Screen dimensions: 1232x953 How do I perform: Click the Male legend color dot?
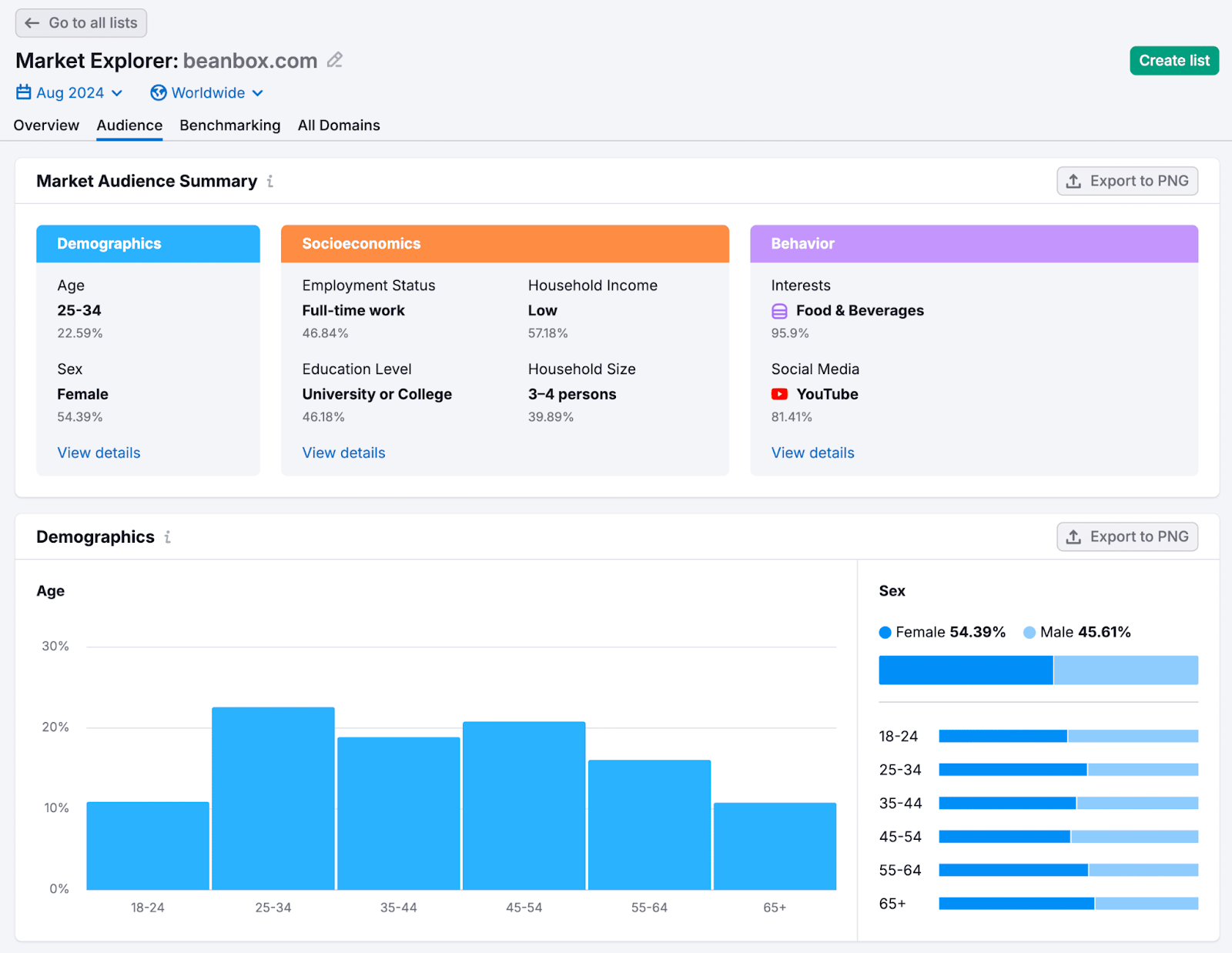(1029, 633)
